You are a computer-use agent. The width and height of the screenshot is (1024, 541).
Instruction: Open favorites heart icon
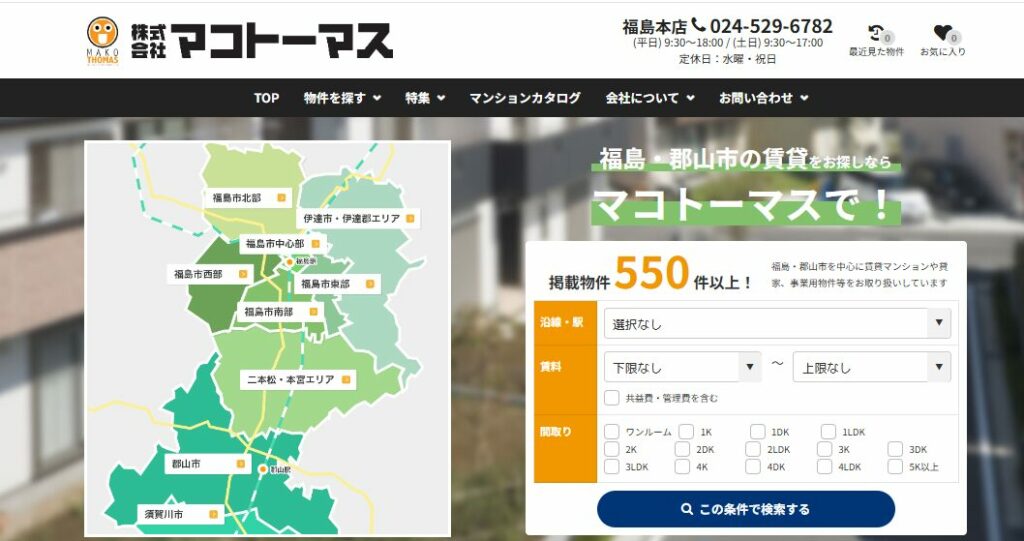pyautogui.click(x=942, y=34)
